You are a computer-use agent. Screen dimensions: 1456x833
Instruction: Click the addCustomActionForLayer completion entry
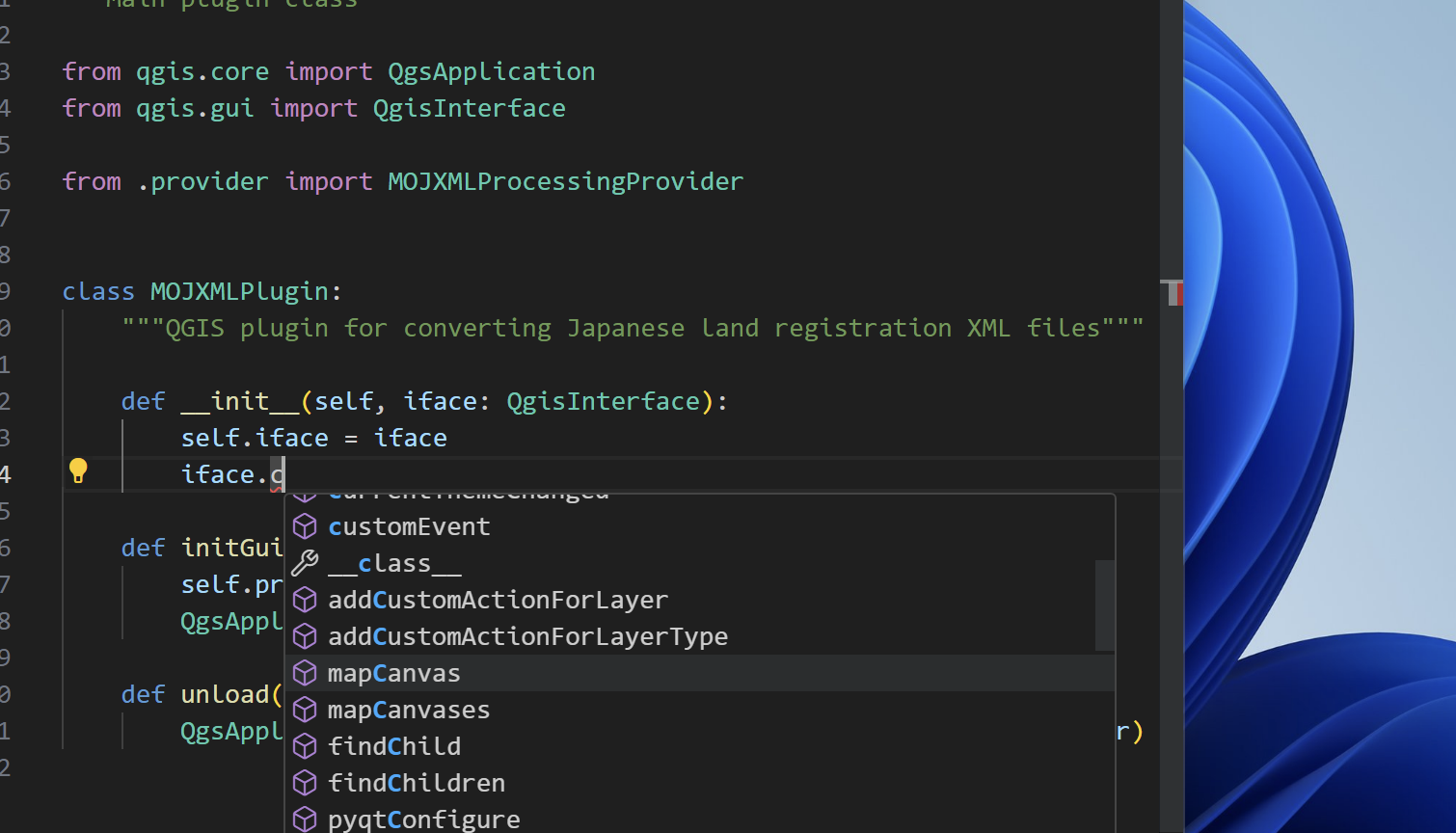tap(498, 600)
